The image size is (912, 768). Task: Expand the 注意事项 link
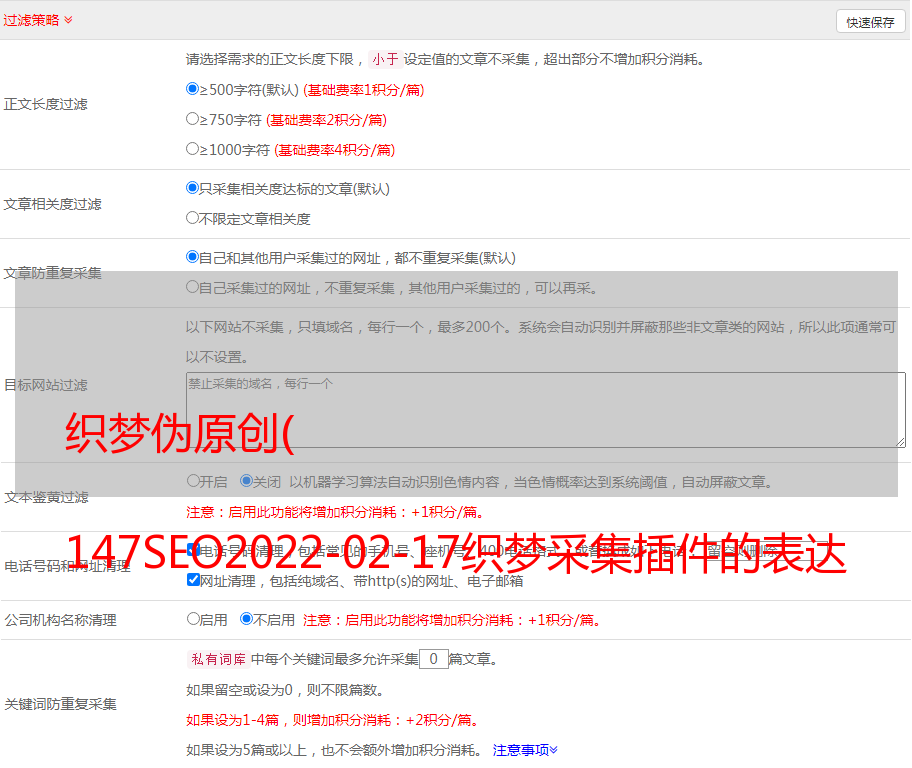coord(525,750)
